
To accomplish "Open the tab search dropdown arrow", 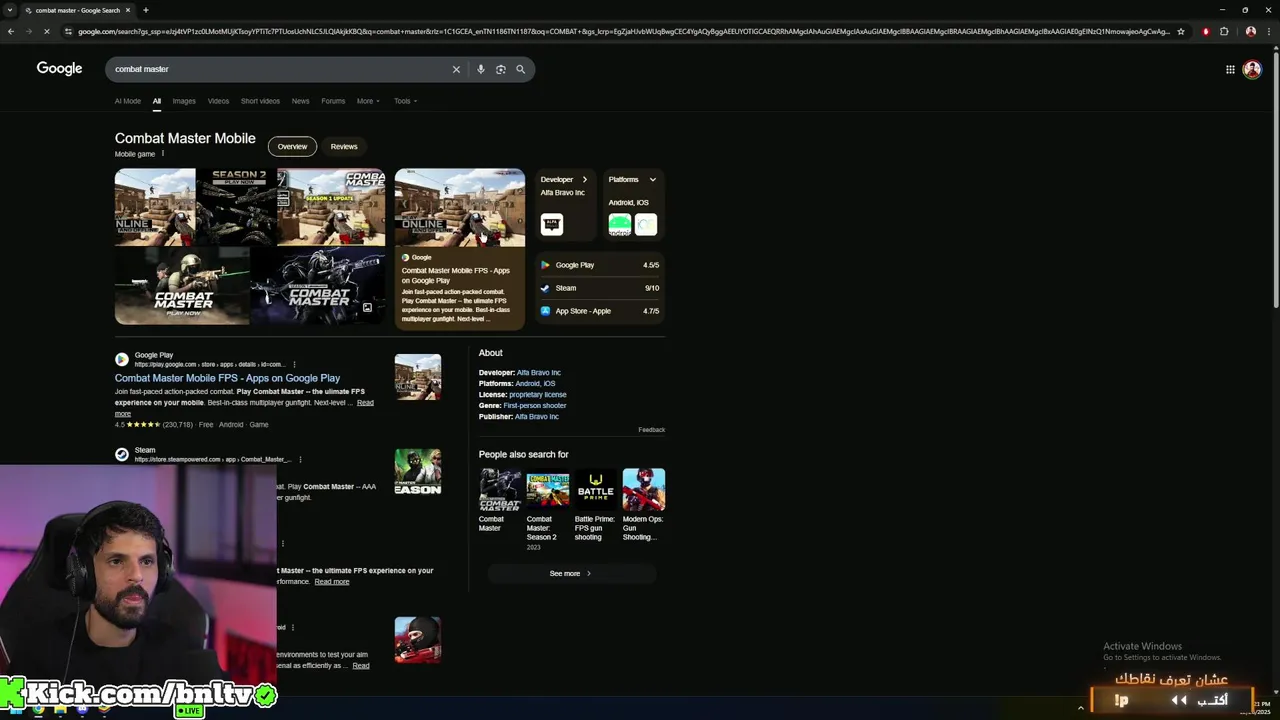I will 10,10.
